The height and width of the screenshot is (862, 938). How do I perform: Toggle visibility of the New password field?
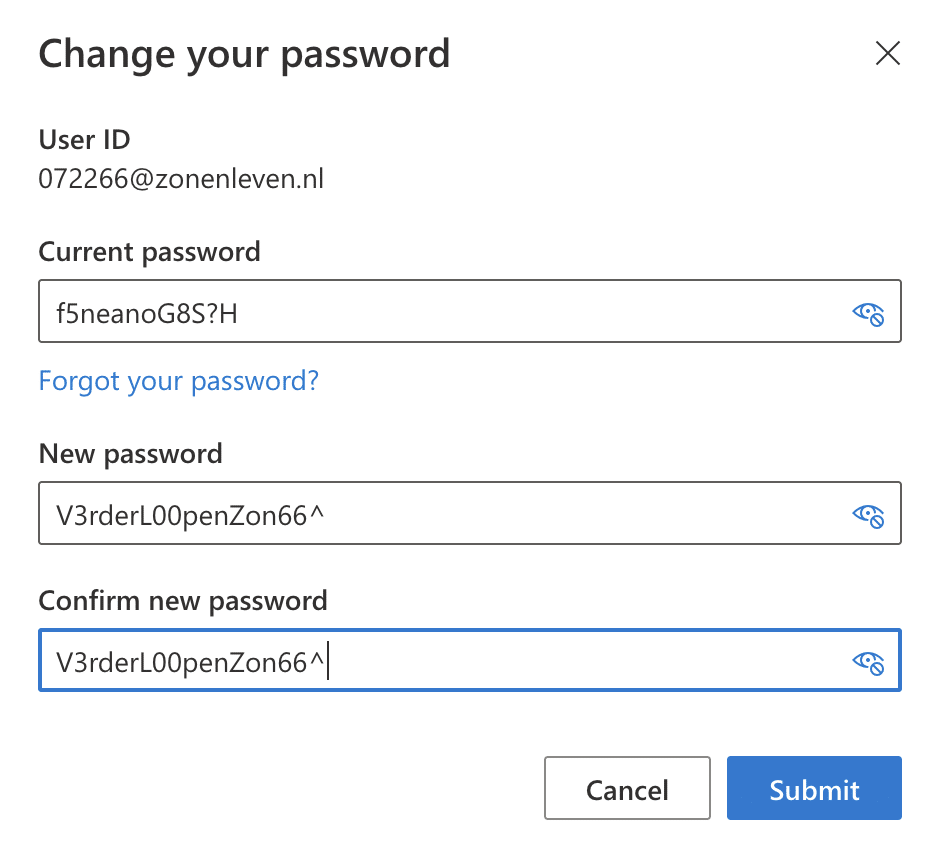868,516
